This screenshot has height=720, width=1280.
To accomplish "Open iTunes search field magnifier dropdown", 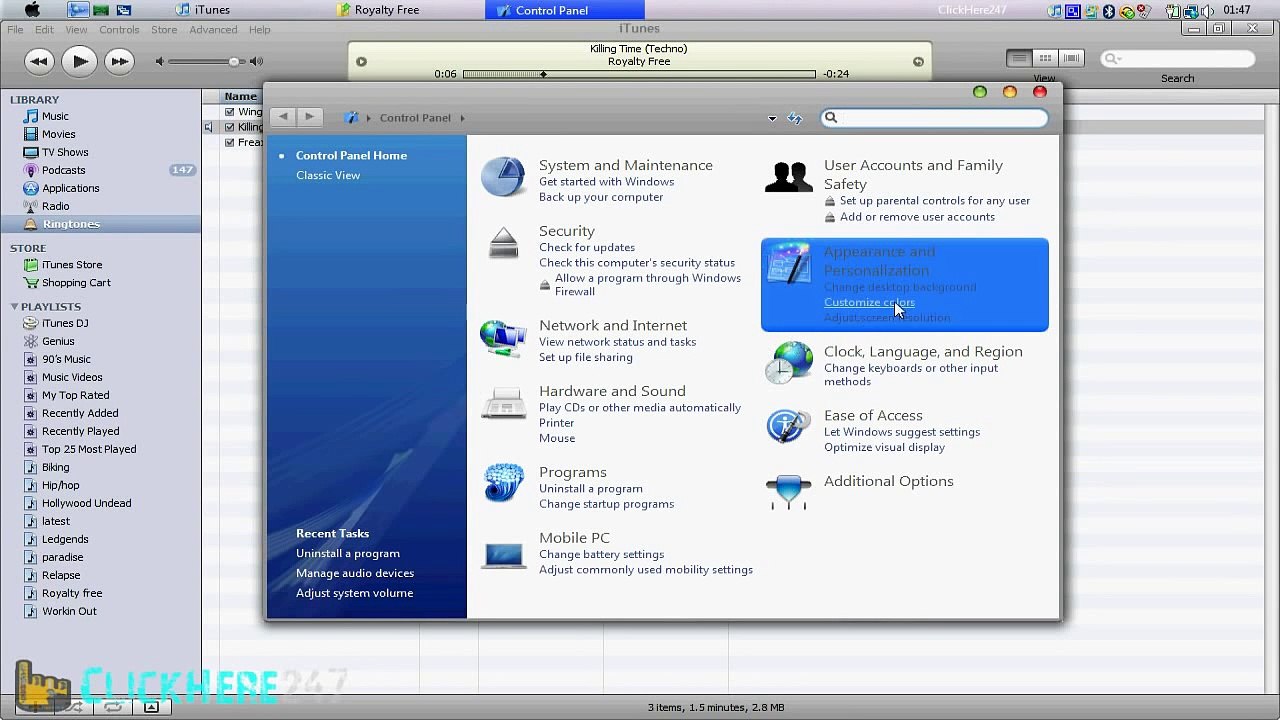I will (x=1114, y=59).
